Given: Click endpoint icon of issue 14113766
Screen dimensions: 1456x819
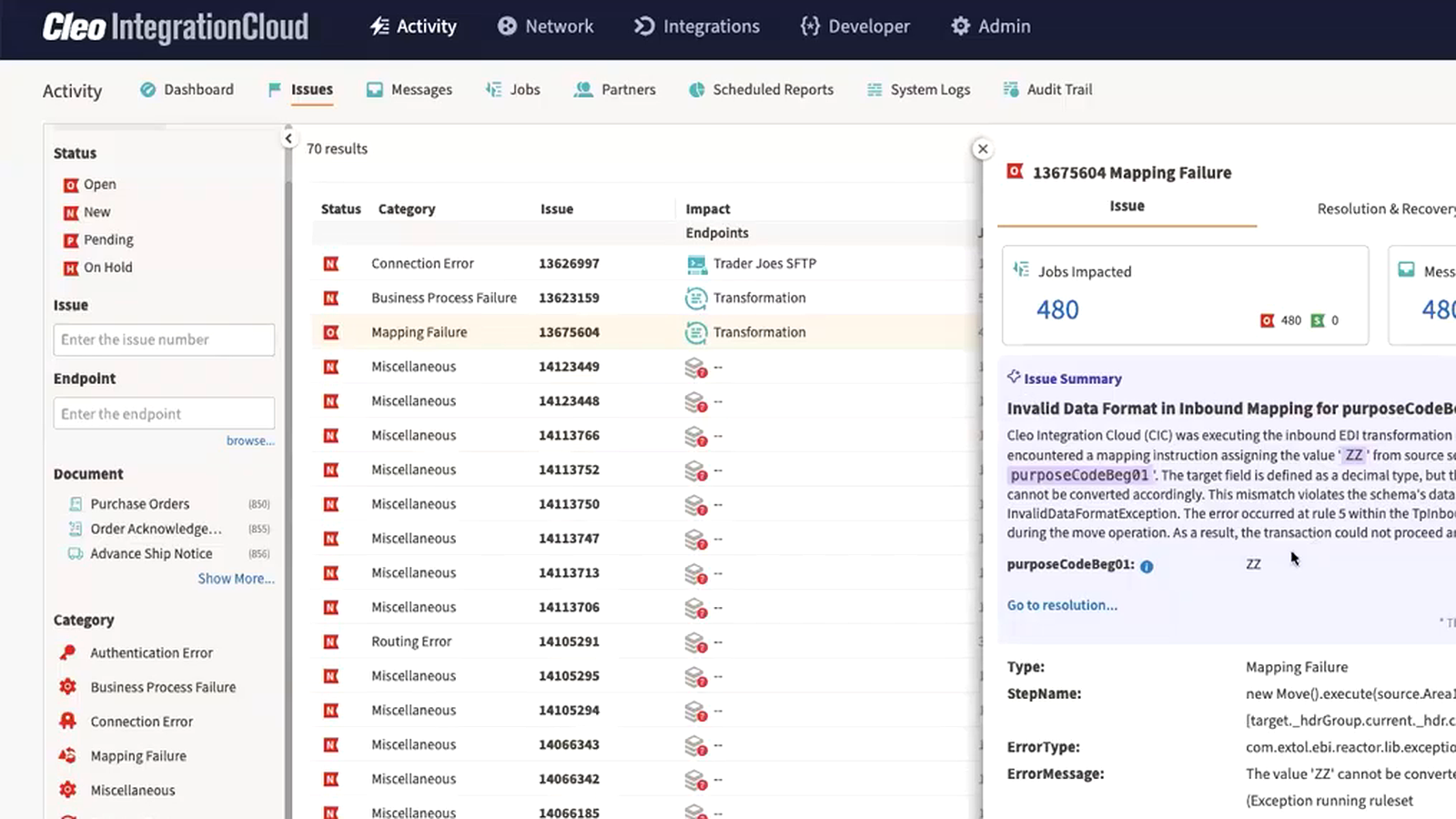Looking at the screenshot, I should click(696, 436).
